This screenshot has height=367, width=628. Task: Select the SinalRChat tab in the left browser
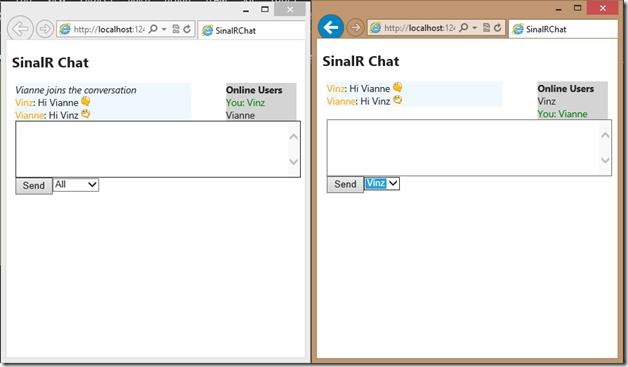point(251,30)
